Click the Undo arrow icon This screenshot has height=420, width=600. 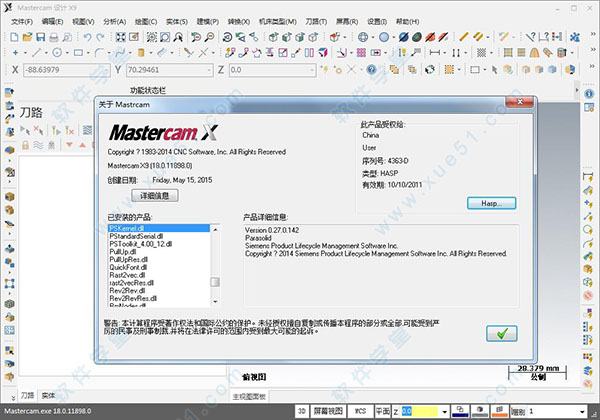(87, 37)
